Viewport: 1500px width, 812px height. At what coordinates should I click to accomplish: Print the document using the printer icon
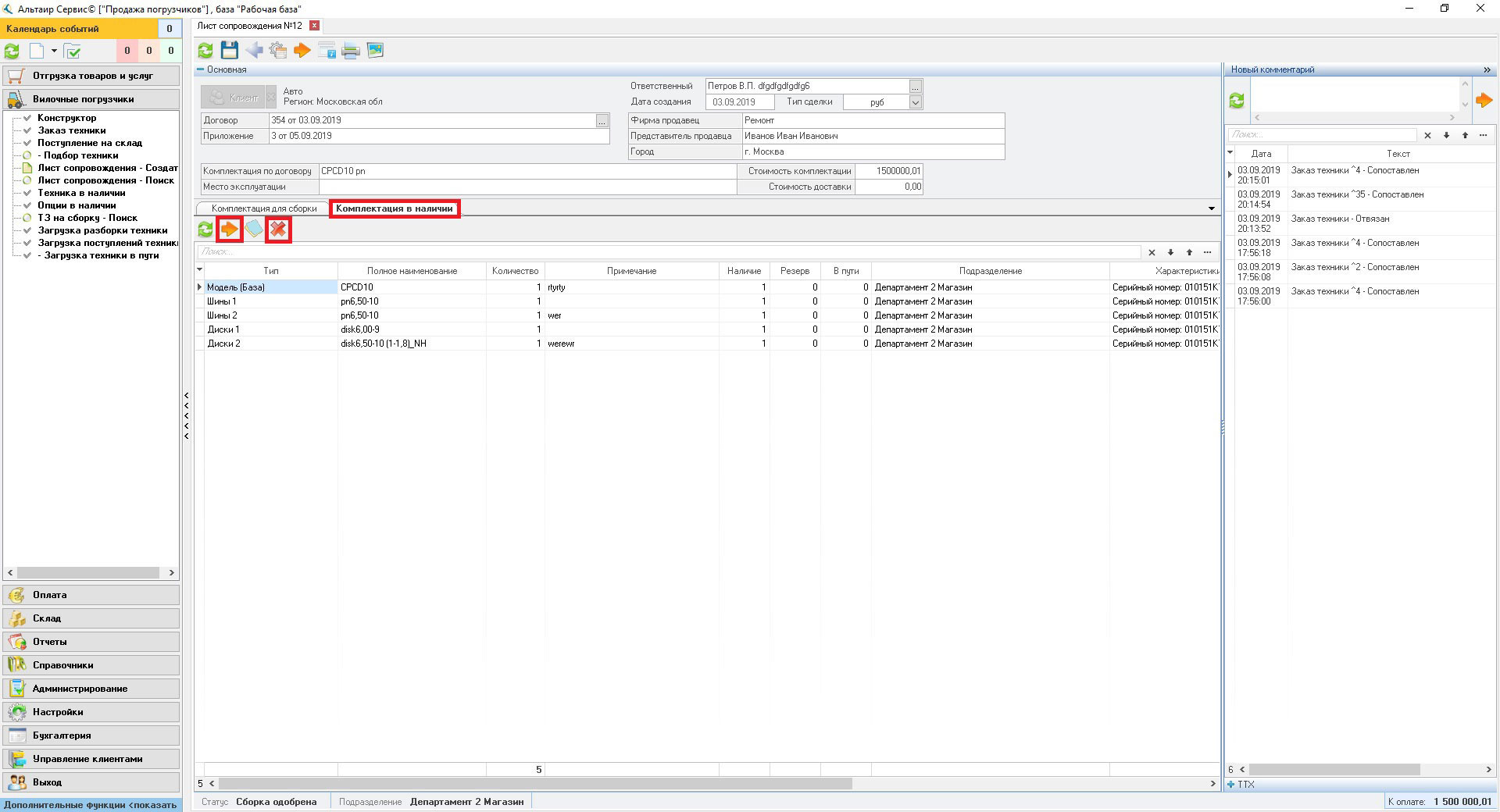[351, 51]
